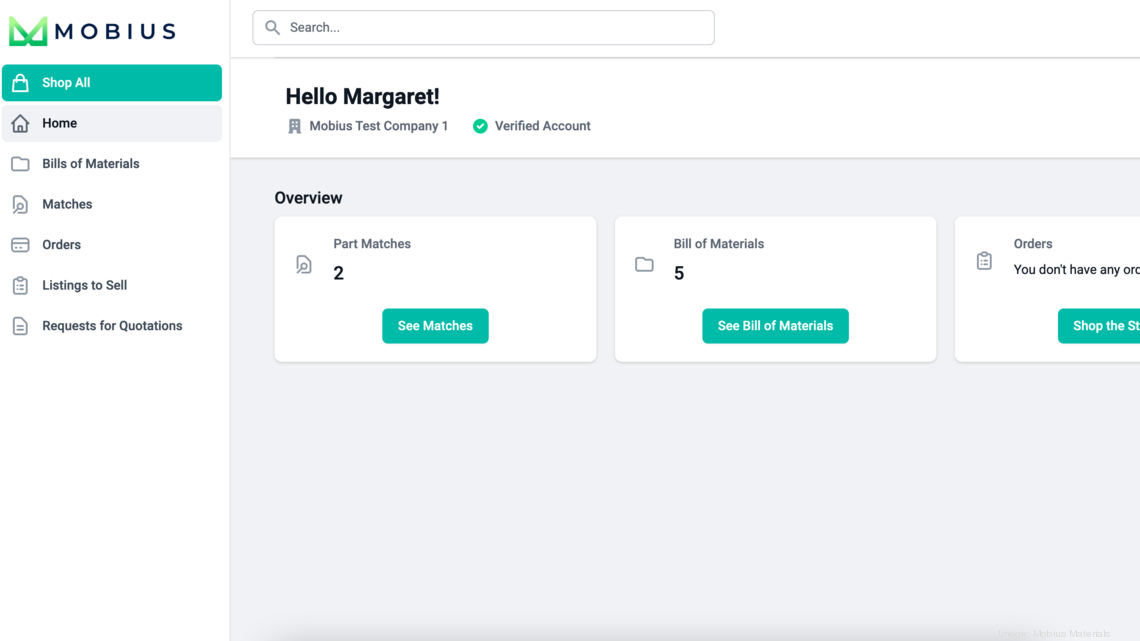The width and height of the screenshot is (1140, 641).
Task: Click the Mobius logo
Action: 92,31
